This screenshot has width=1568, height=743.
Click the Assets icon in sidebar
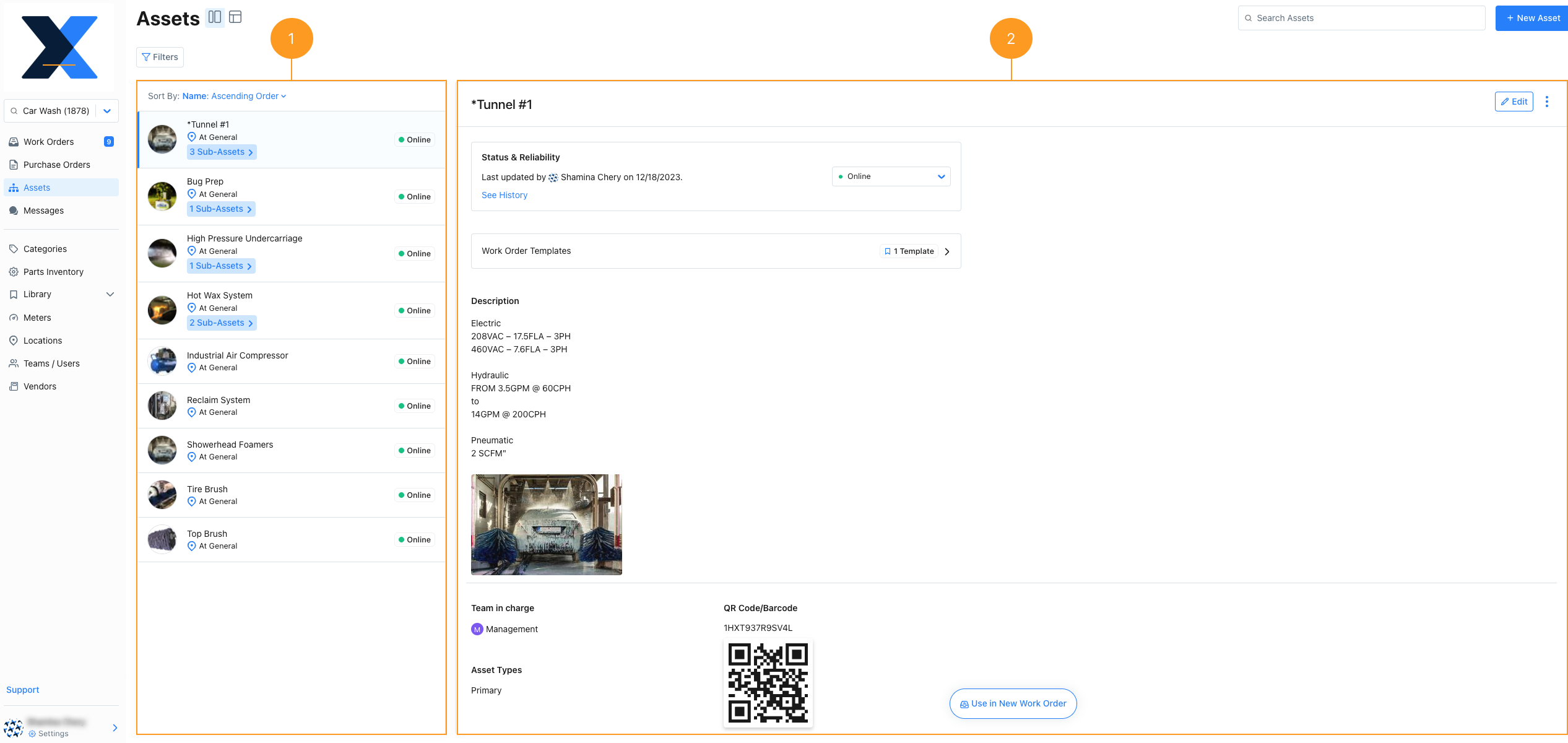click(x=14, y=187)
